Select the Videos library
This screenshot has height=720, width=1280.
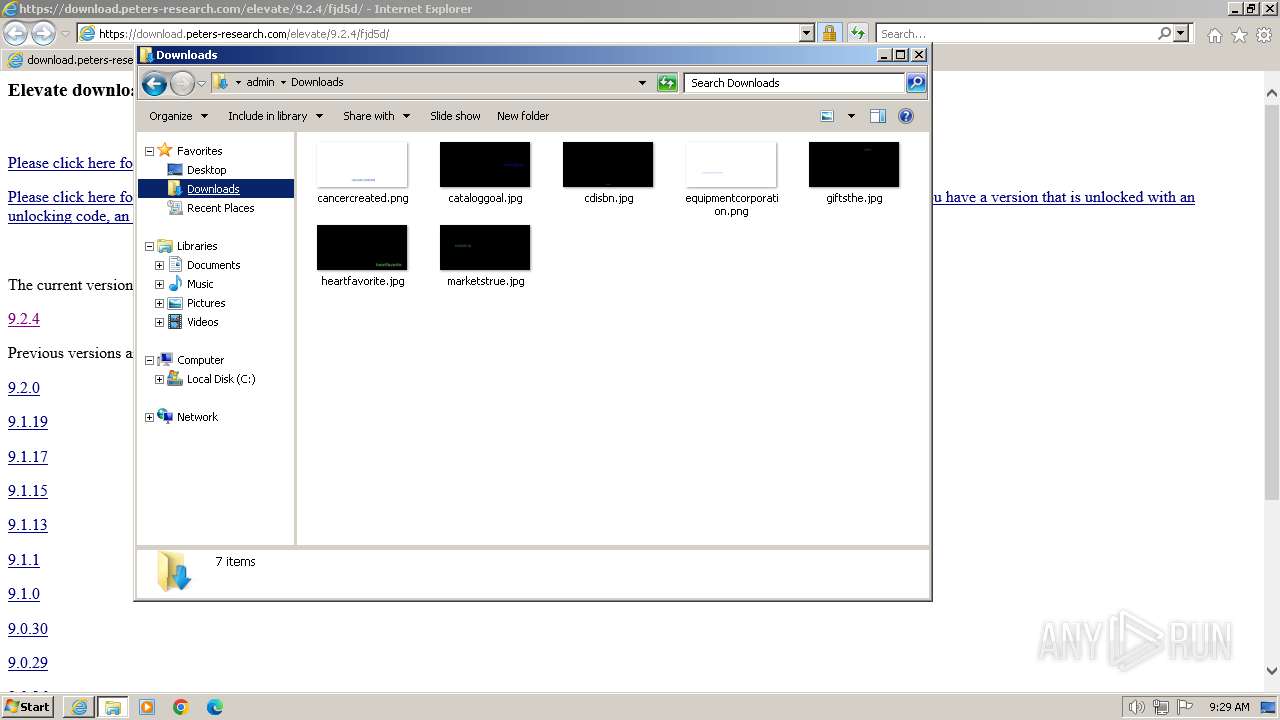(x=202, y=322)
